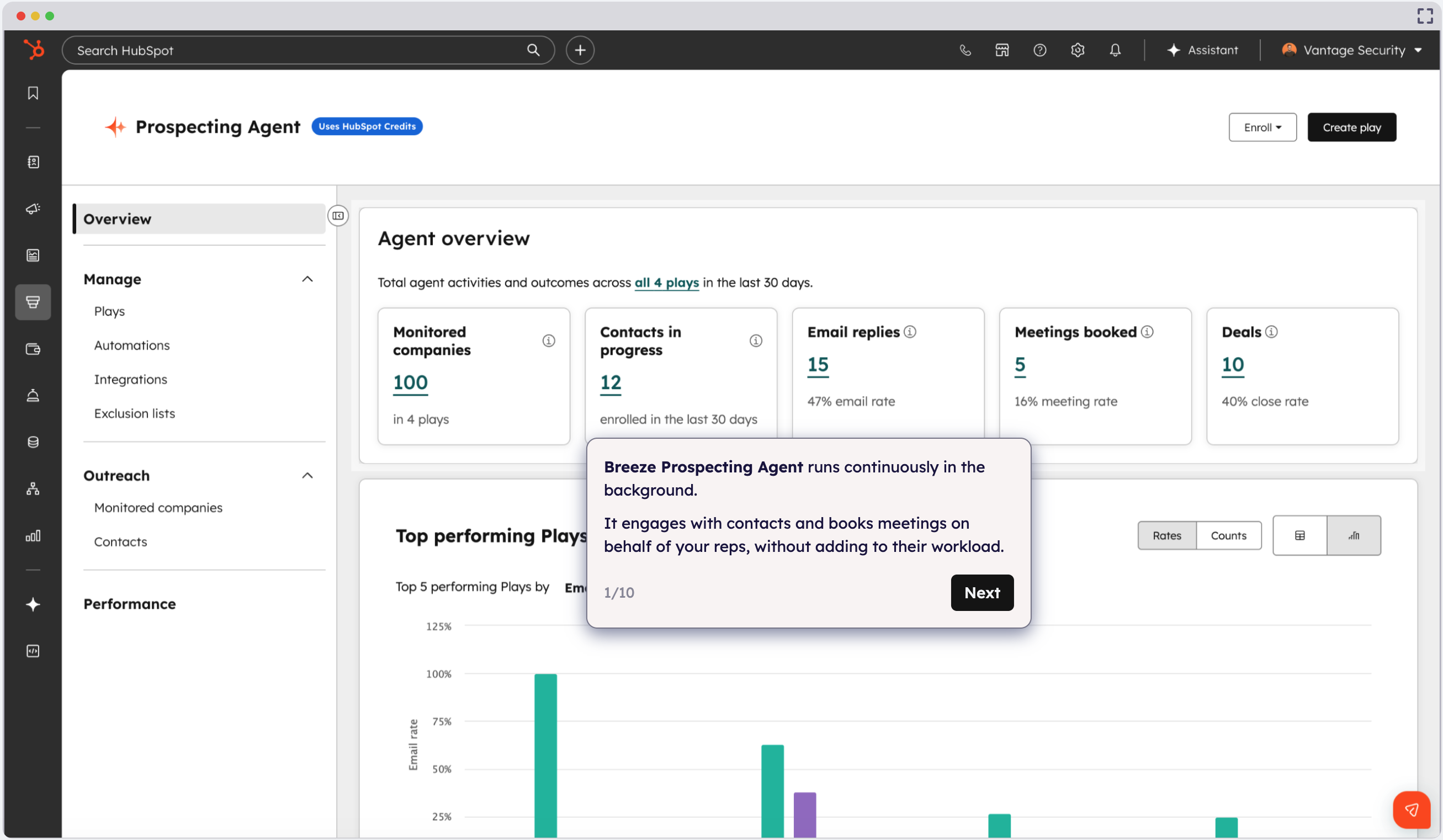
Task: Open the 12 contacts in progress value
Action: pyautogui.click(x=611, y=382)
